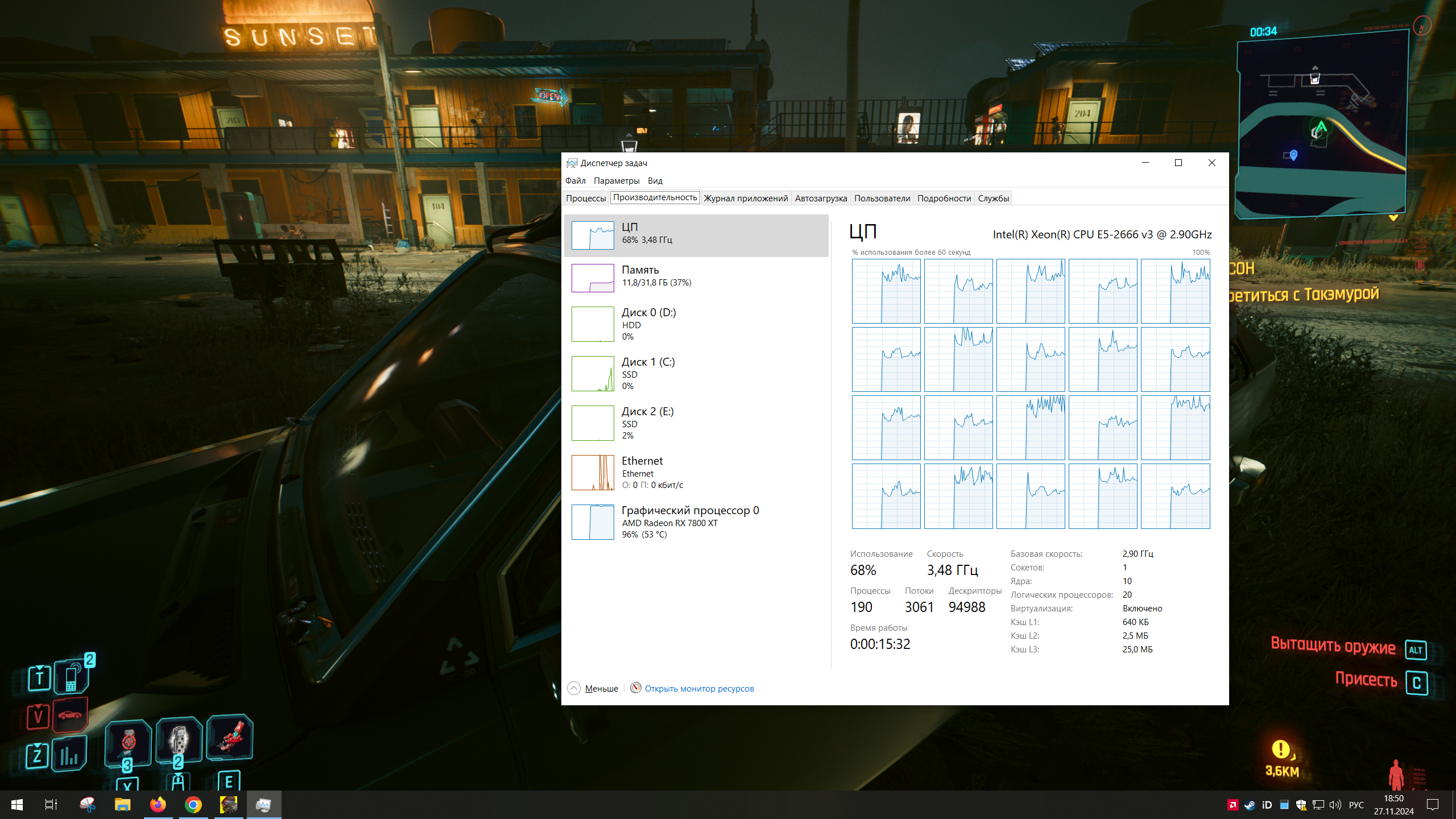The height and width of the screenshot is (819, 1456).
Task: Switch to the Службы tab
Action: coord(994,198)
